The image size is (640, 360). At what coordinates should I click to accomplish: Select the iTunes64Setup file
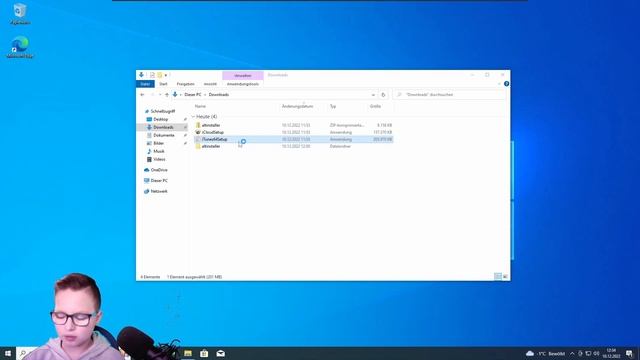click(x=293, y=139)
